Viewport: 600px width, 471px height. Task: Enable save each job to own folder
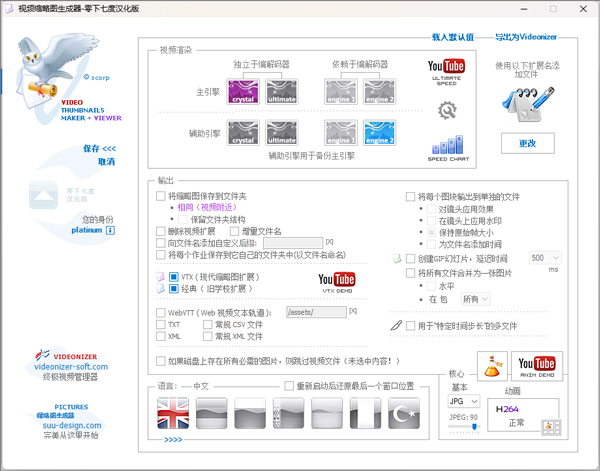[161, 255]
